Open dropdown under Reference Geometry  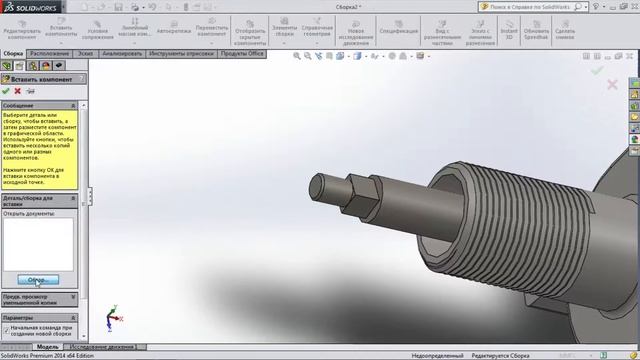coord(317,43)
